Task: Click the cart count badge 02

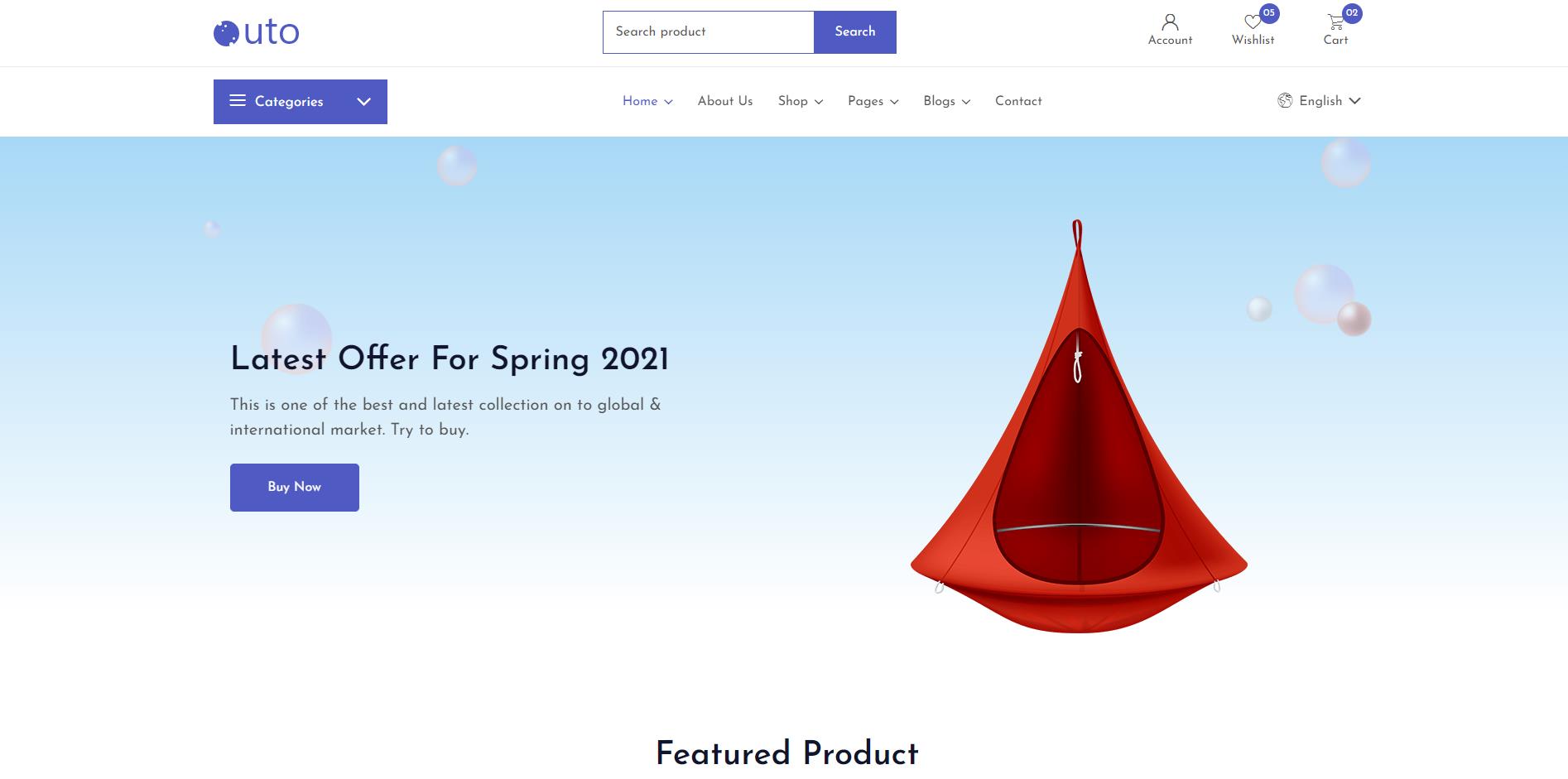Action: pyautogui.click(x=1352, y=13)
